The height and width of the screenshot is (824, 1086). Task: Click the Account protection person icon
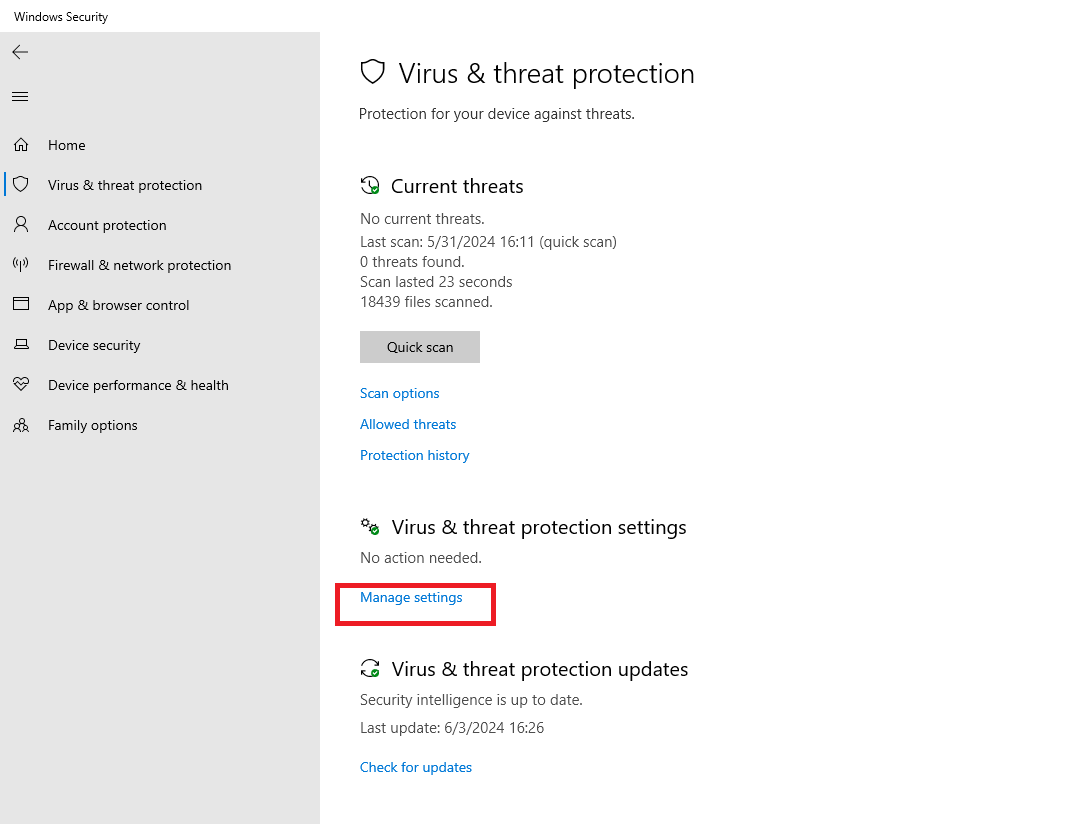pos(21,224)
